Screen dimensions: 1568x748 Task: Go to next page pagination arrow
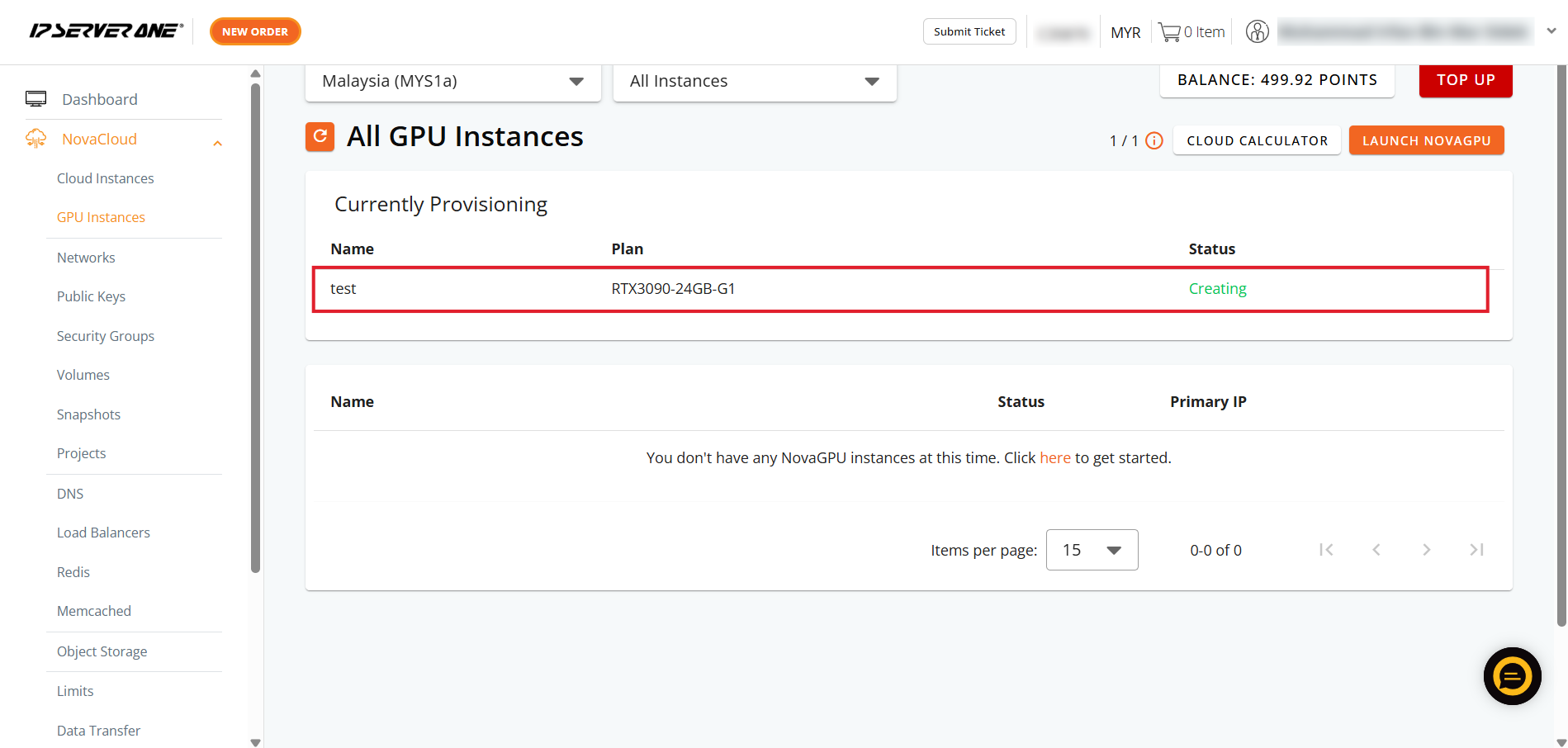pos(1426,550)
